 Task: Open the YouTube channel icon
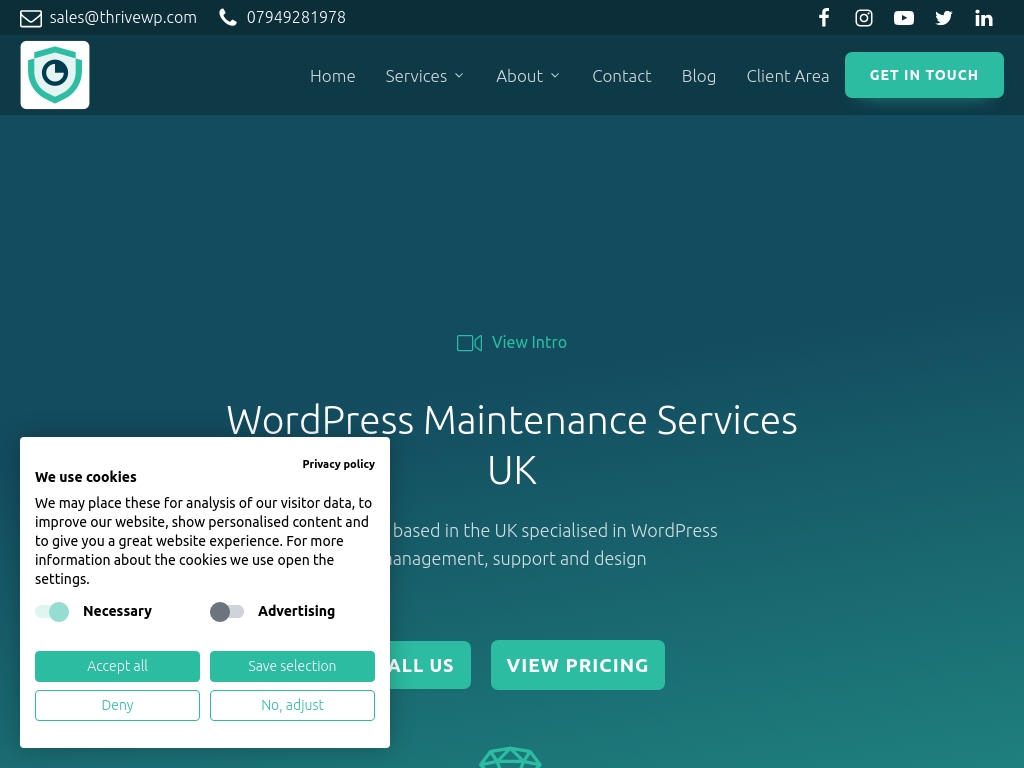pyautogui.click(x=904, y=18)
